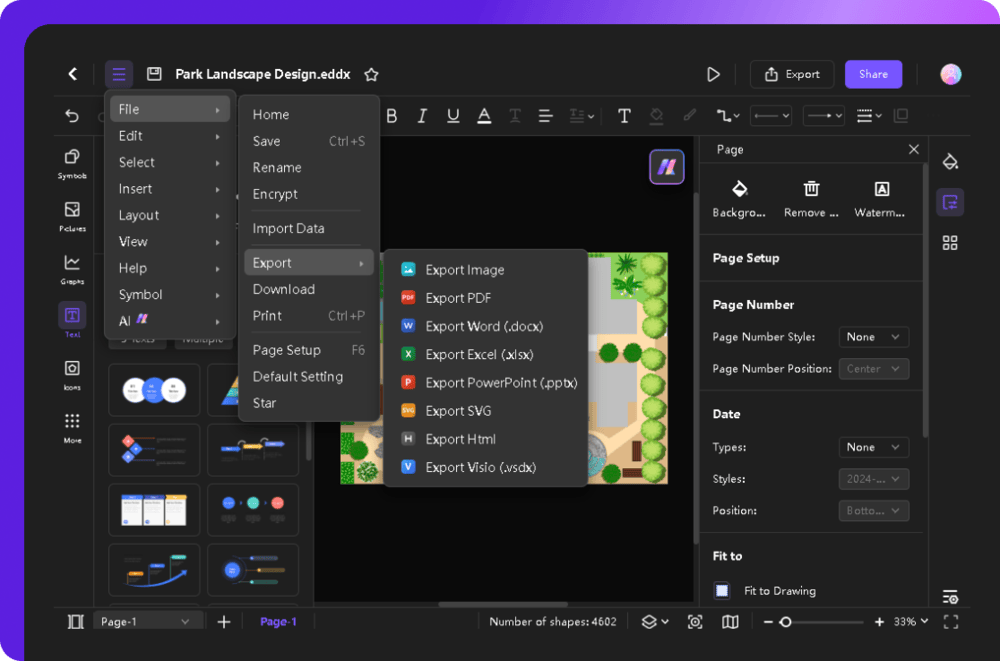1000x661 pixels.
Task: Choose Export PowerPoint (.pptx)
Action: [485, 383]
